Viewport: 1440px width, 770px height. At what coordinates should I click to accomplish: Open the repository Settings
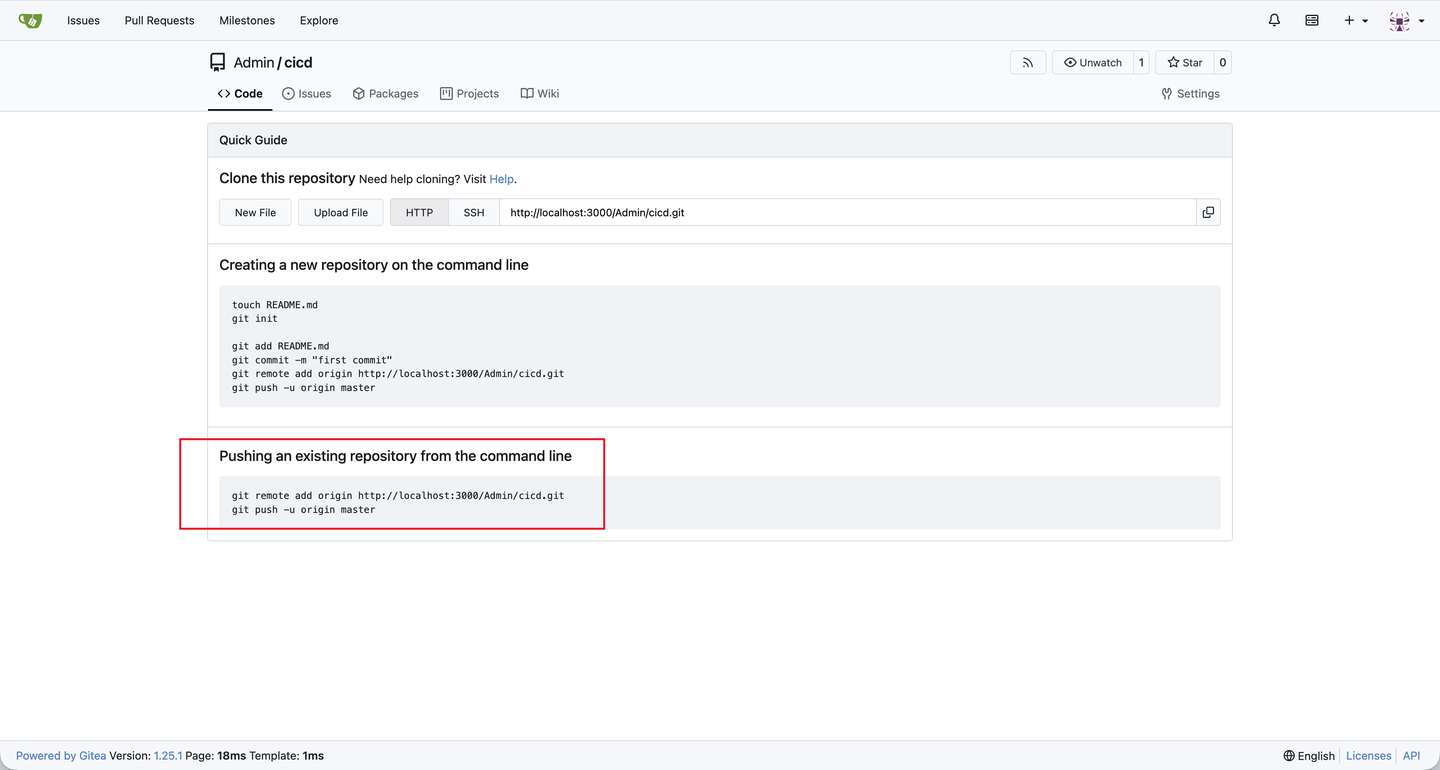1190,94
